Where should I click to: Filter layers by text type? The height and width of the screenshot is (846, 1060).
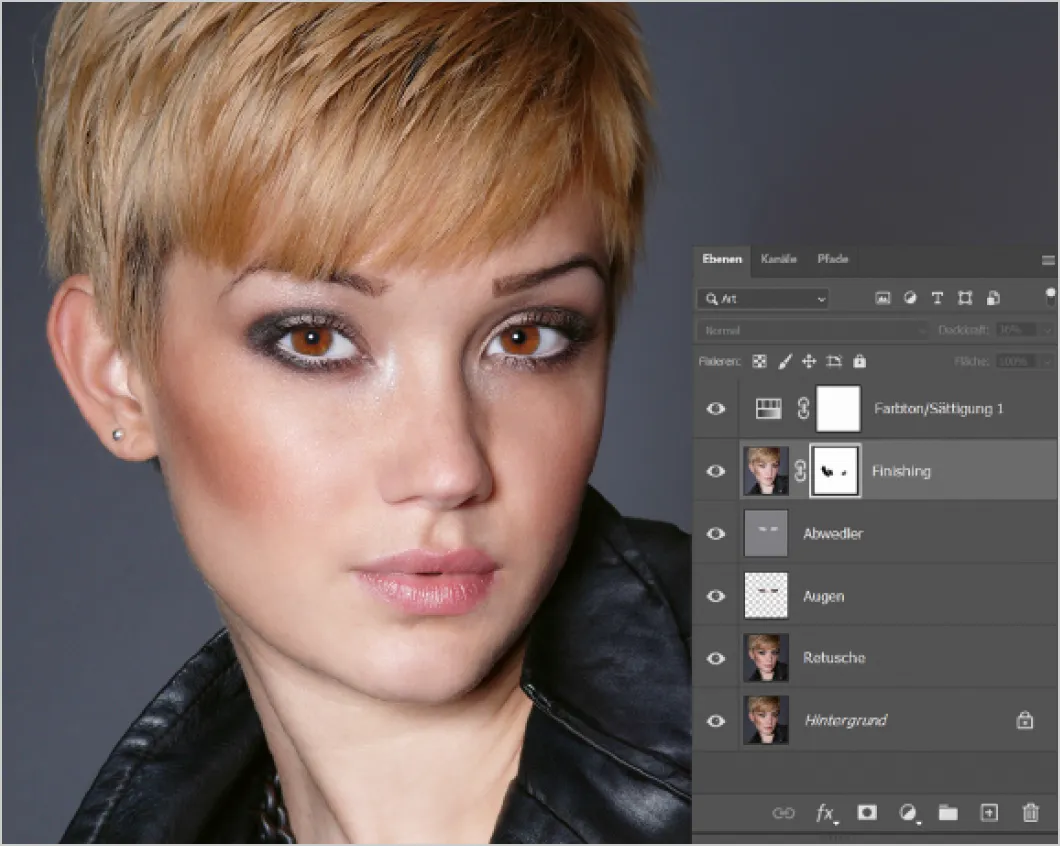937,298
